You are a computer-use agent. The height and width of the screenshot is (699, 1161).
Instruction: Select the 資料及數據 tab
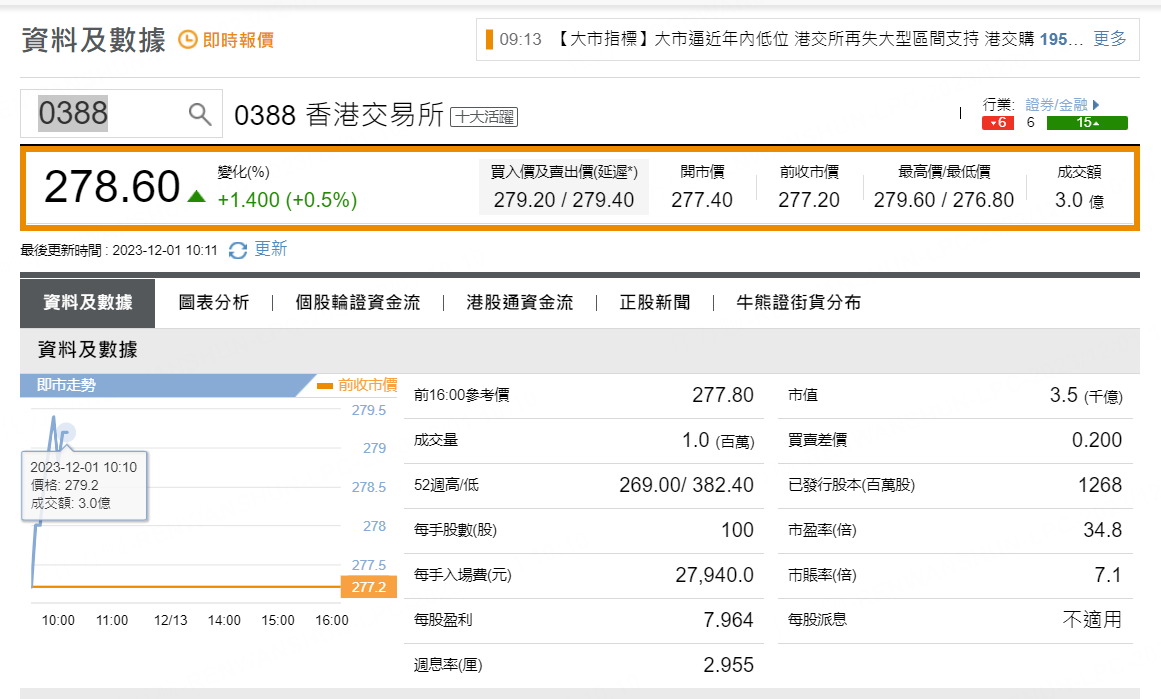pos(87,303)
